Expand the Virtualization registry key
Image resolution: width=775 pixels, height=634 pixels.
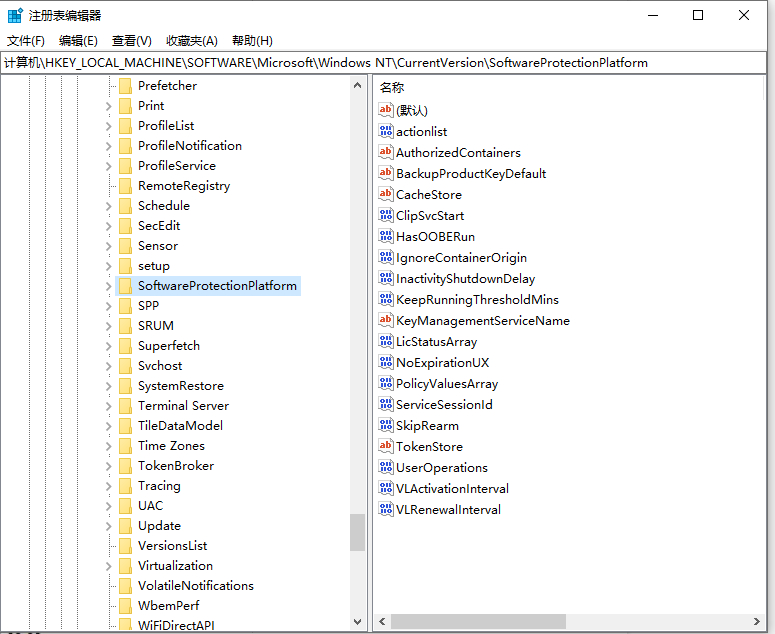tap(108, 566)
